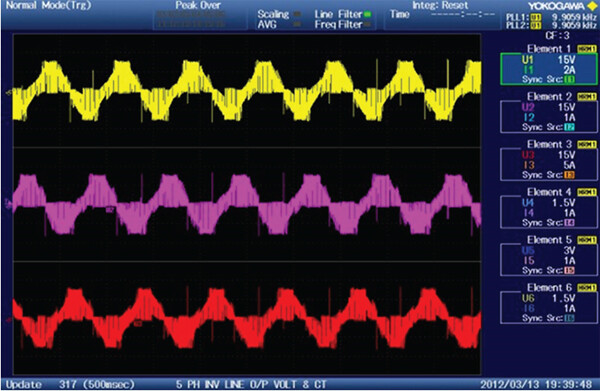Click the Element 2 HRM1 badge
This screenshot has height=391, width=600.
point(587,97)
